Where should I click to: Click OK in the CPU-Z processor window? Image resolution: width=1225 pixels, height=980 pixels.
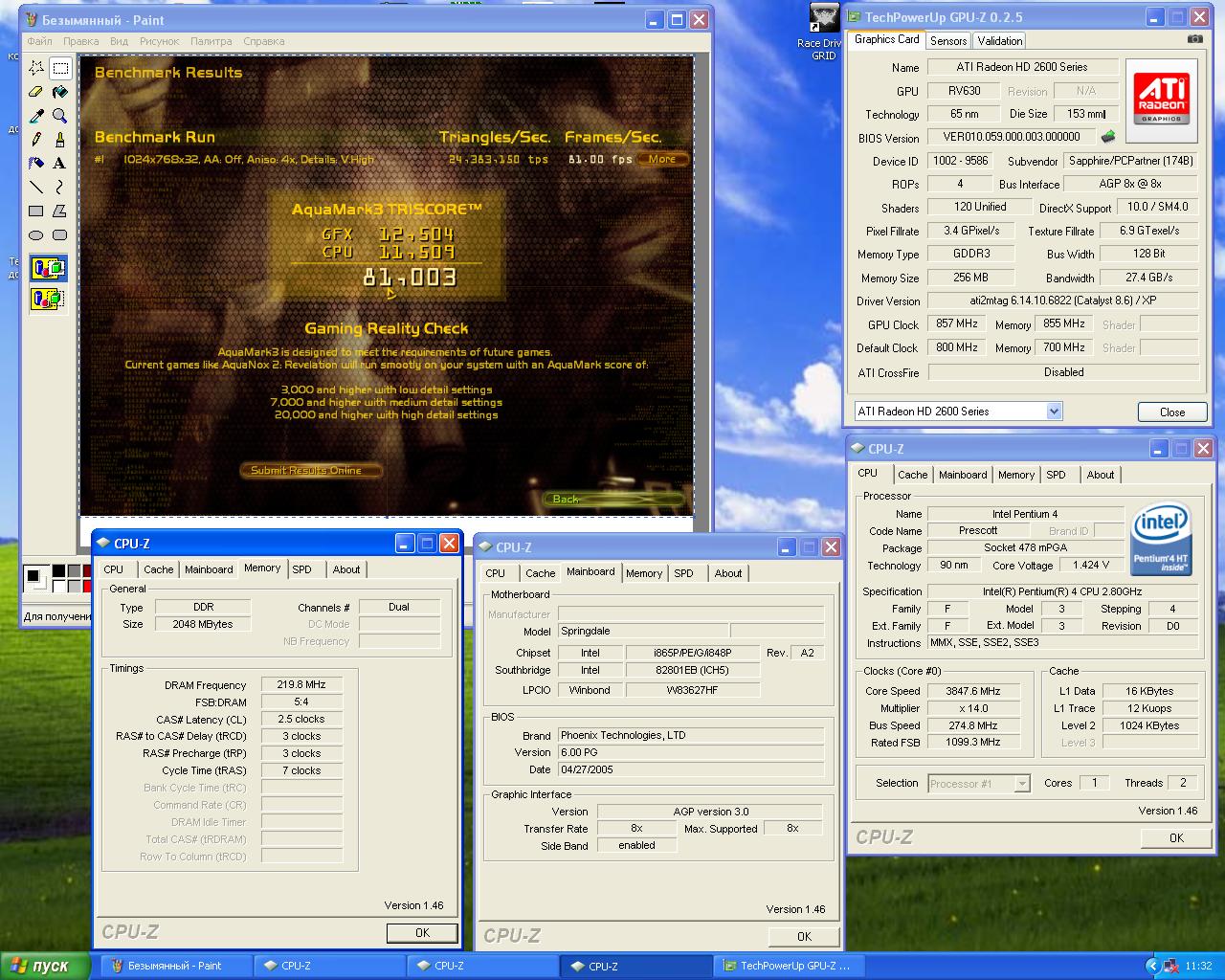point(1176,837)
